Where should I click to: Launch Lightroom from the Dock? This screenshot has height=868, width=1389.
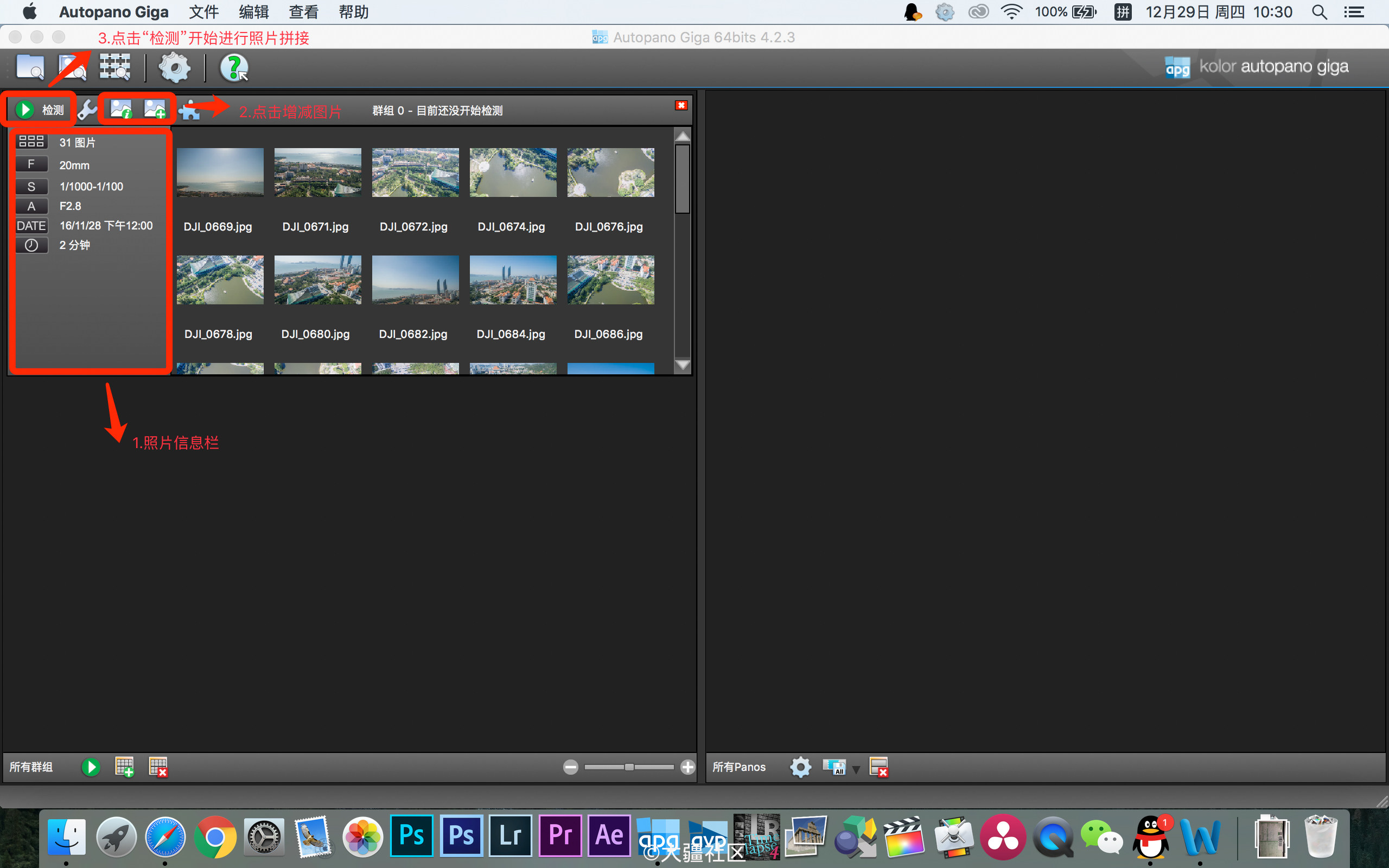pos(510,835)
